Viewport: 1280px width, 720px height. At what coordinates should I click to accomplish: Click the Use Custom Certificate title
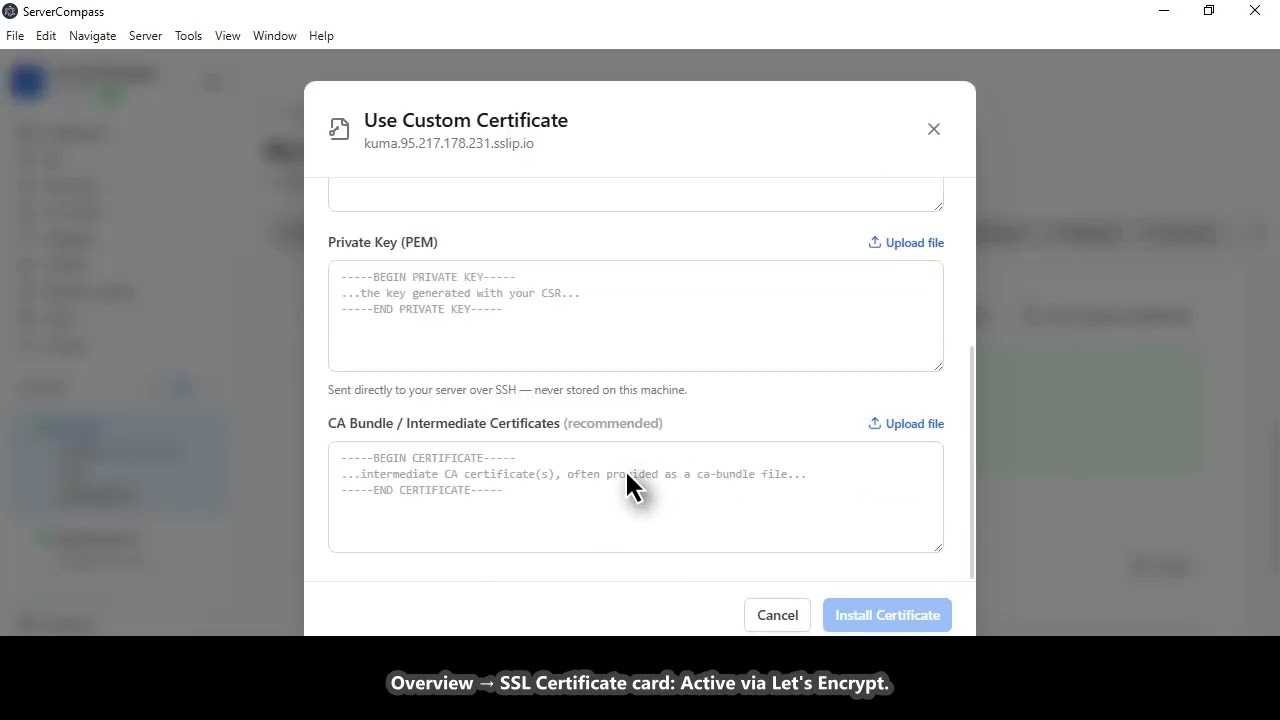pos(466,120)
